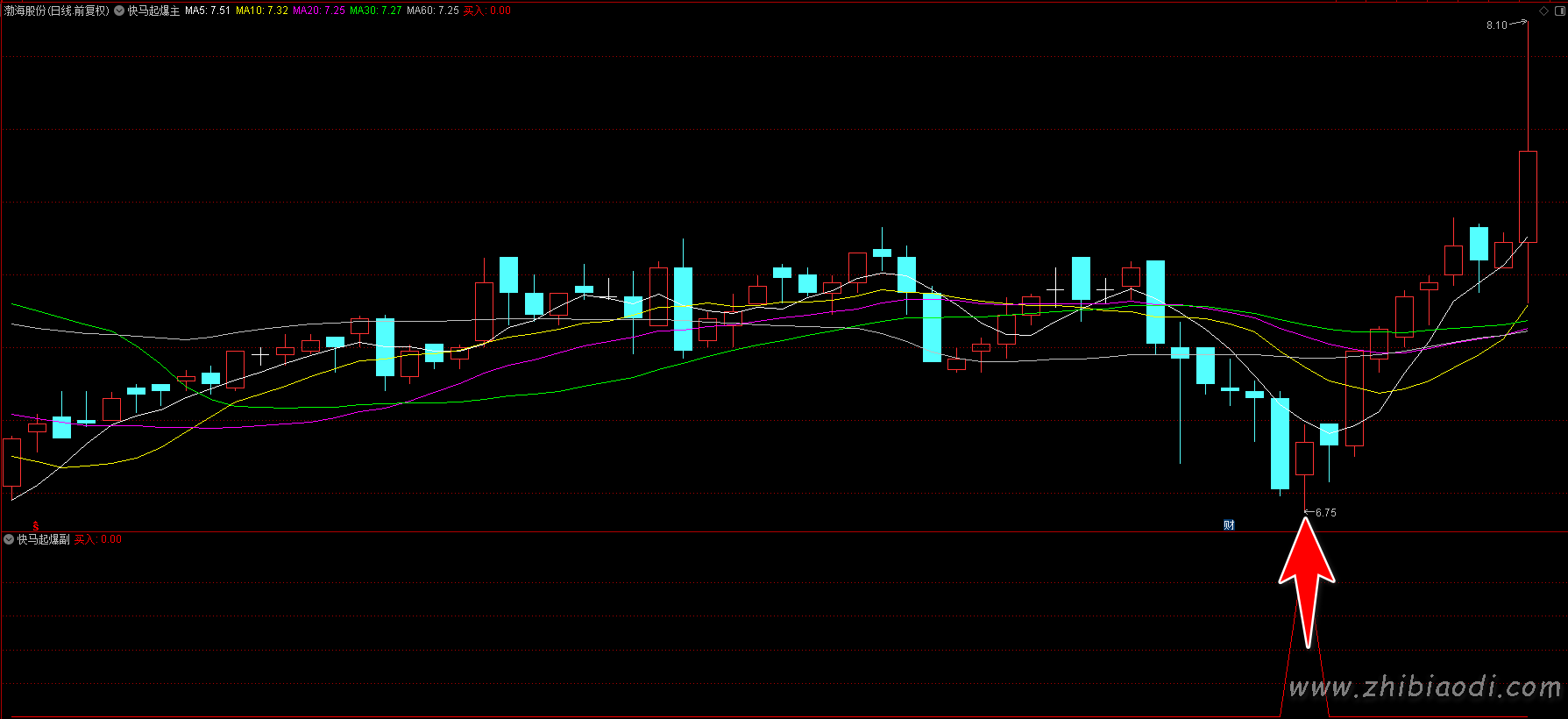Viewport: 1568px width, 719px height.
Task: Click the blue 财 financial marker
Action: click(1229, 525)
